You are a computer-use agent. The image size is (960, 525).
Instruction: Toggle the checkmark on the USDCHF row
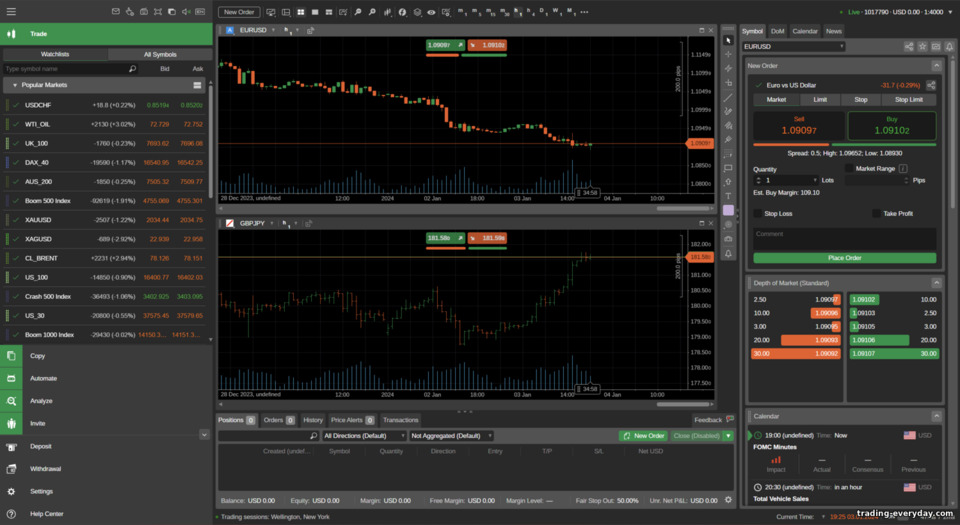[x=16, y=105]
